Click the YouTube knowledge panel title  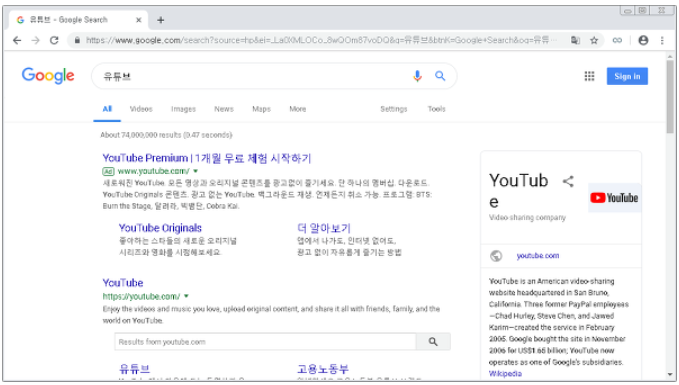pyautogui.click(x=518, y=191)
